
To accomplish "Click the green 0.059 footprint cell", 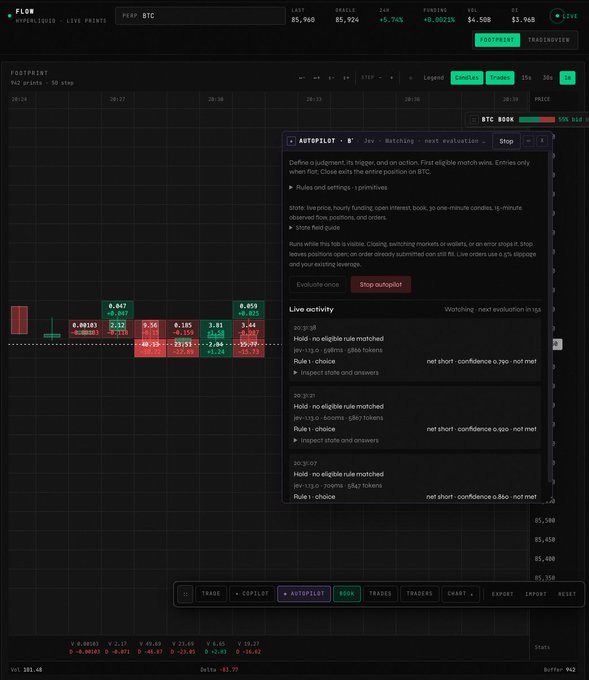I will click(x=249, y=309).
